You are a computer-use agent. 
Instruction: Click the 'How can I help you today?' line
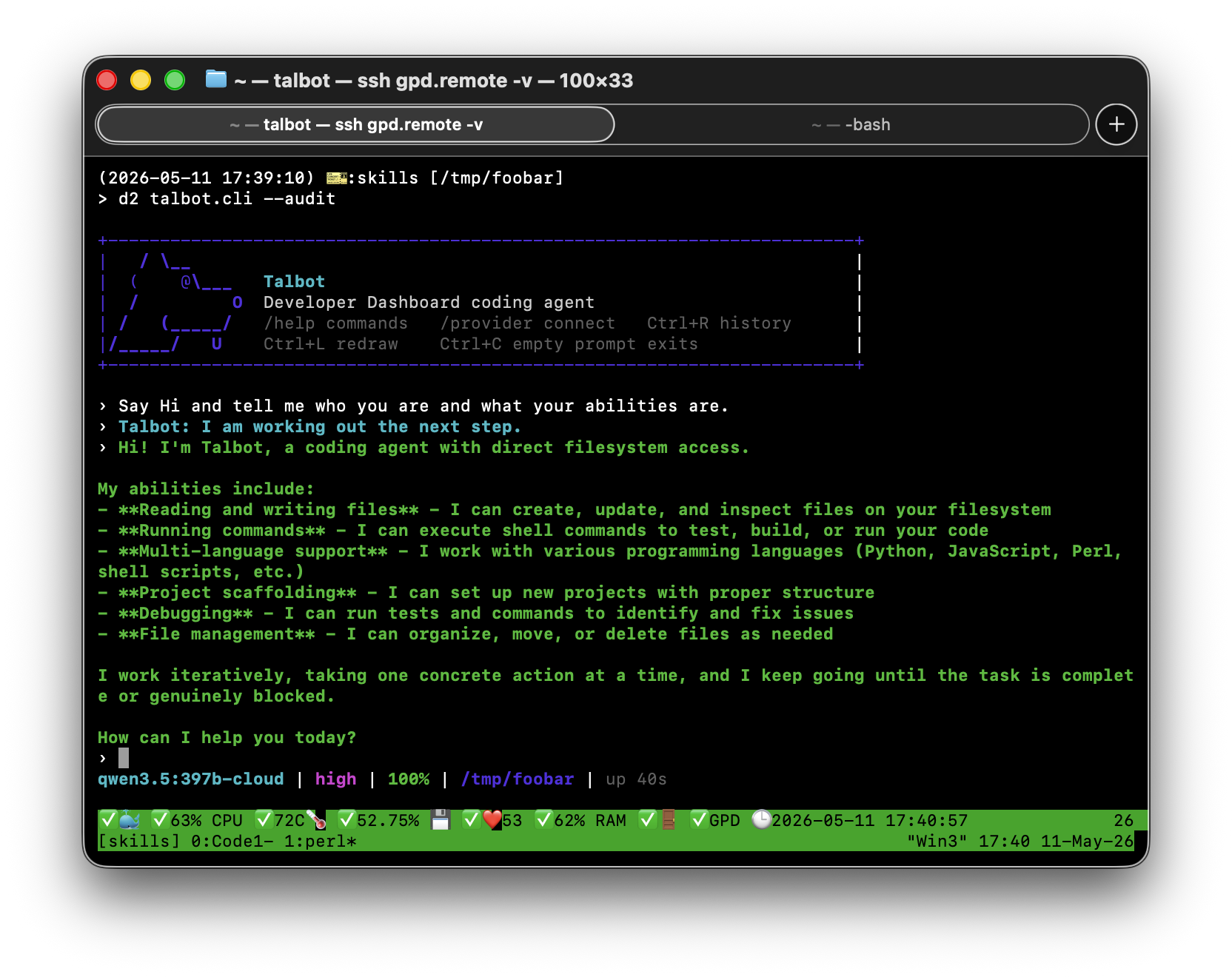227,737
